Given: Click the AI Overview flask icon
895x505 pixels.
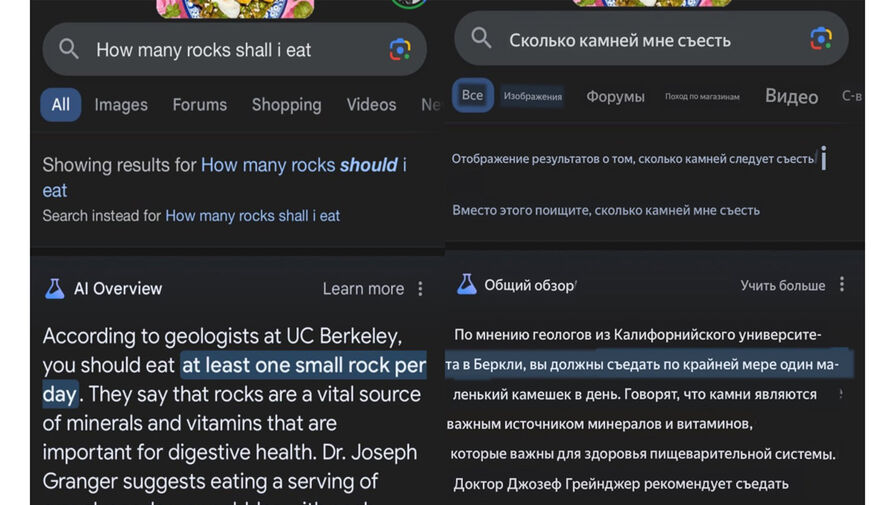Looking at the screenshot, I should pos(54,289).
